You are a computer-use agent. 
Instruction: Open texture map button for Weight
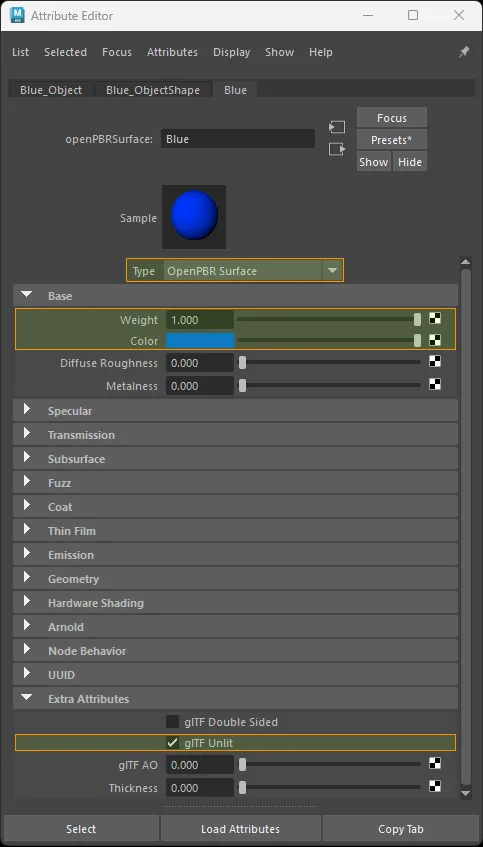pyautogui.click(x=434, y=319)
